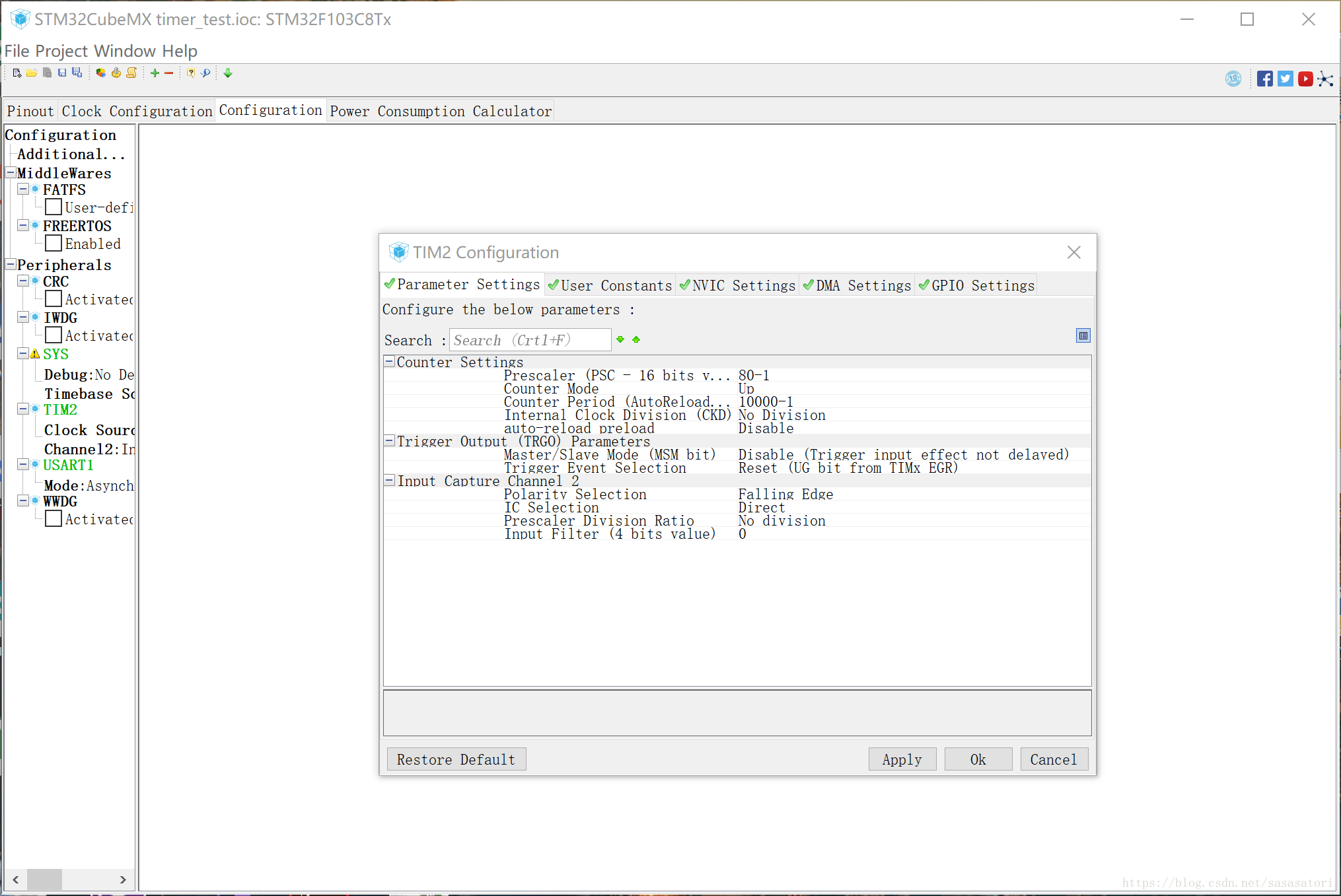Open the YouTube link icon

click(x=1305, y=79)
